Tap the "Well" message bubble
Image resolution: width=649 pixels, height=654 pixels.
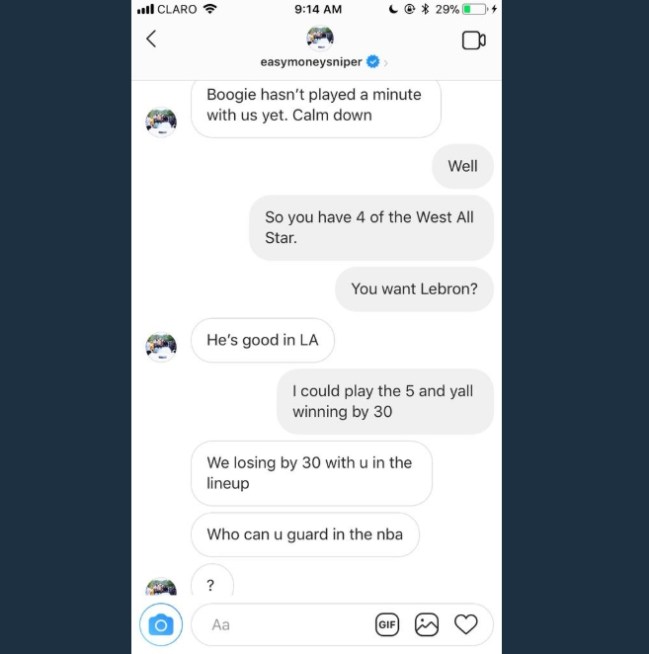(x=463, y=166)
